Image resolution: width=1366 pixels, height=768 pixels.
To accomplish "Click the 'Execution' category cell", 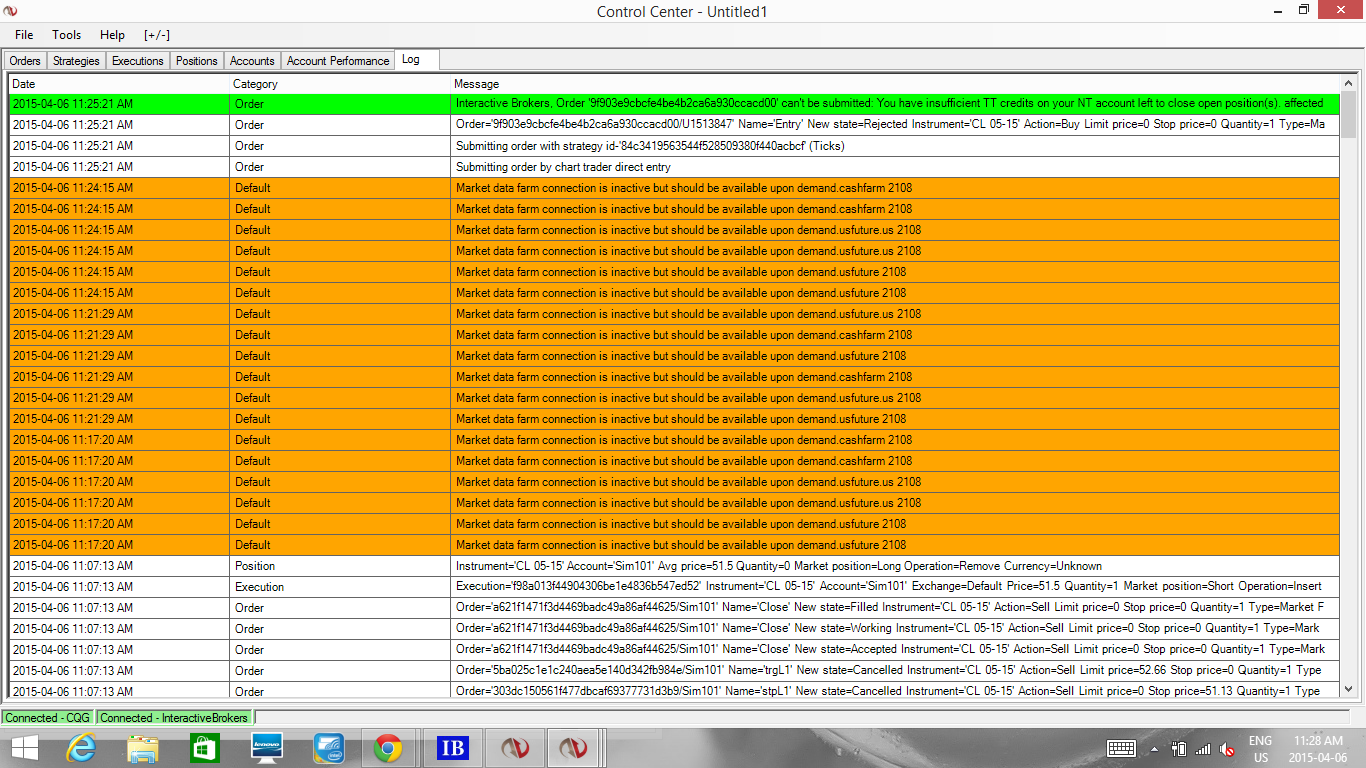I will click(340, 587).
